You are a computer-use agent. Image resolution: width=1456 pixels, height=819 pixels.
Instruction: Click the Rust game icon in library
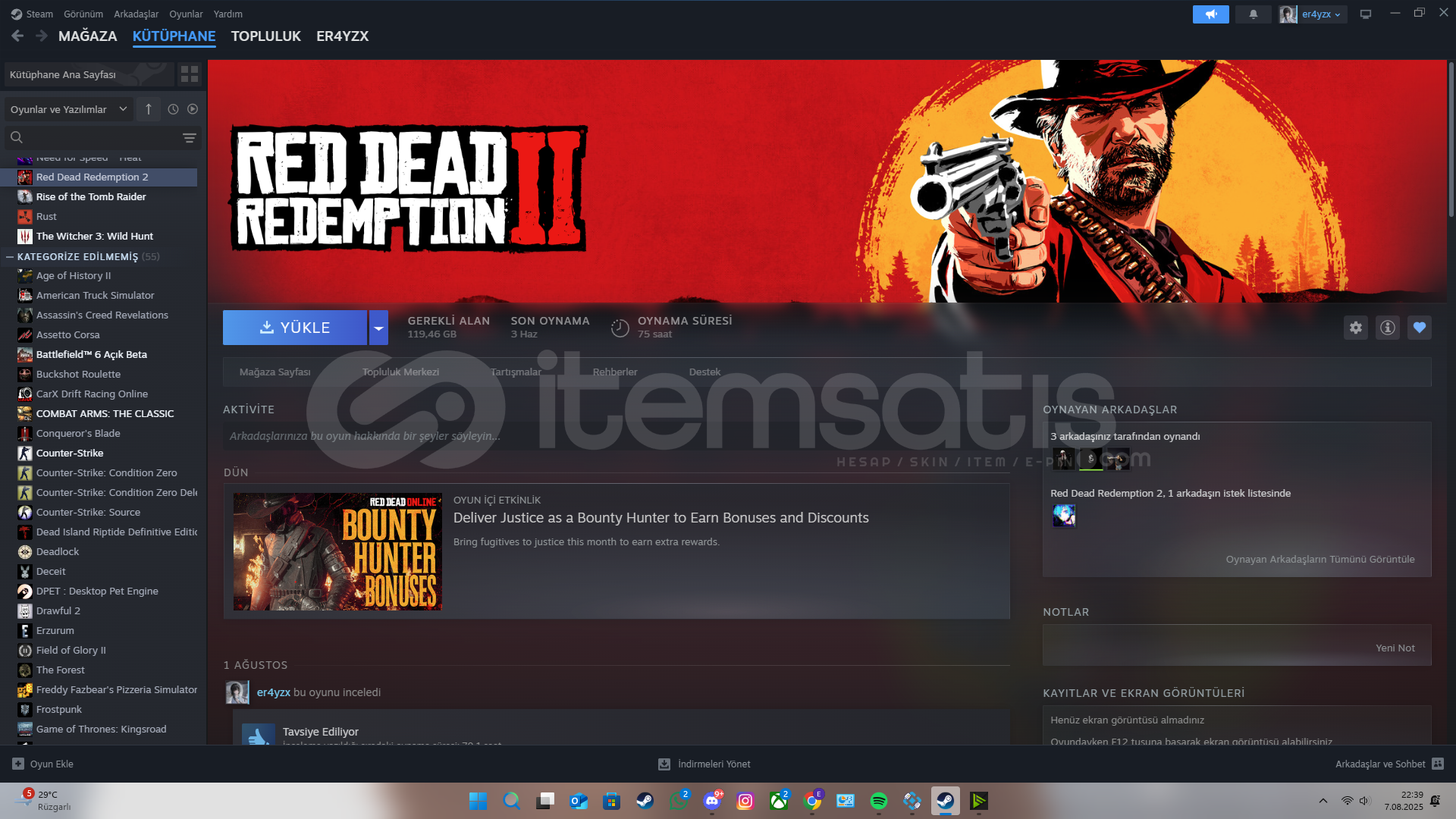pyautogui.click(x=25, y=216)
